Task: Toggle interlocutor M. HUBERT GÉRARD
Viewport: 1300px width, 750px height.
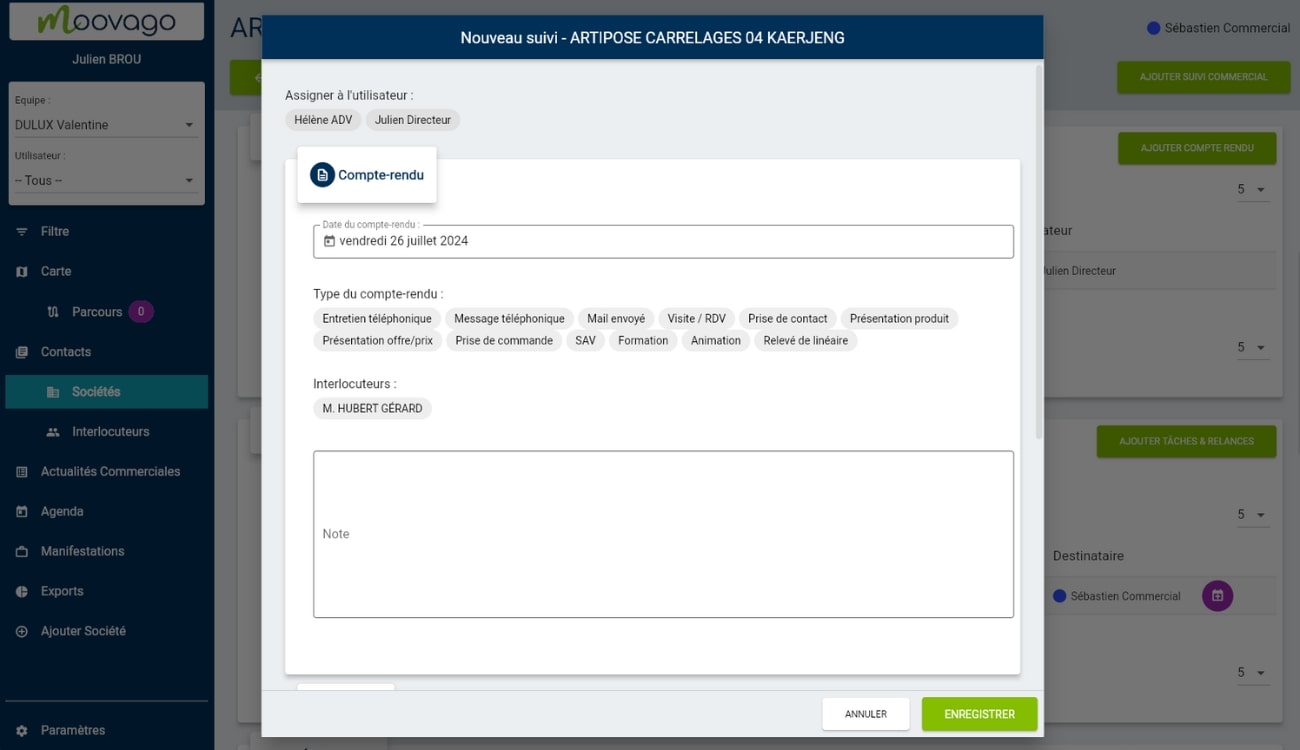Action: pyautogui.click(x=372, y=409)
